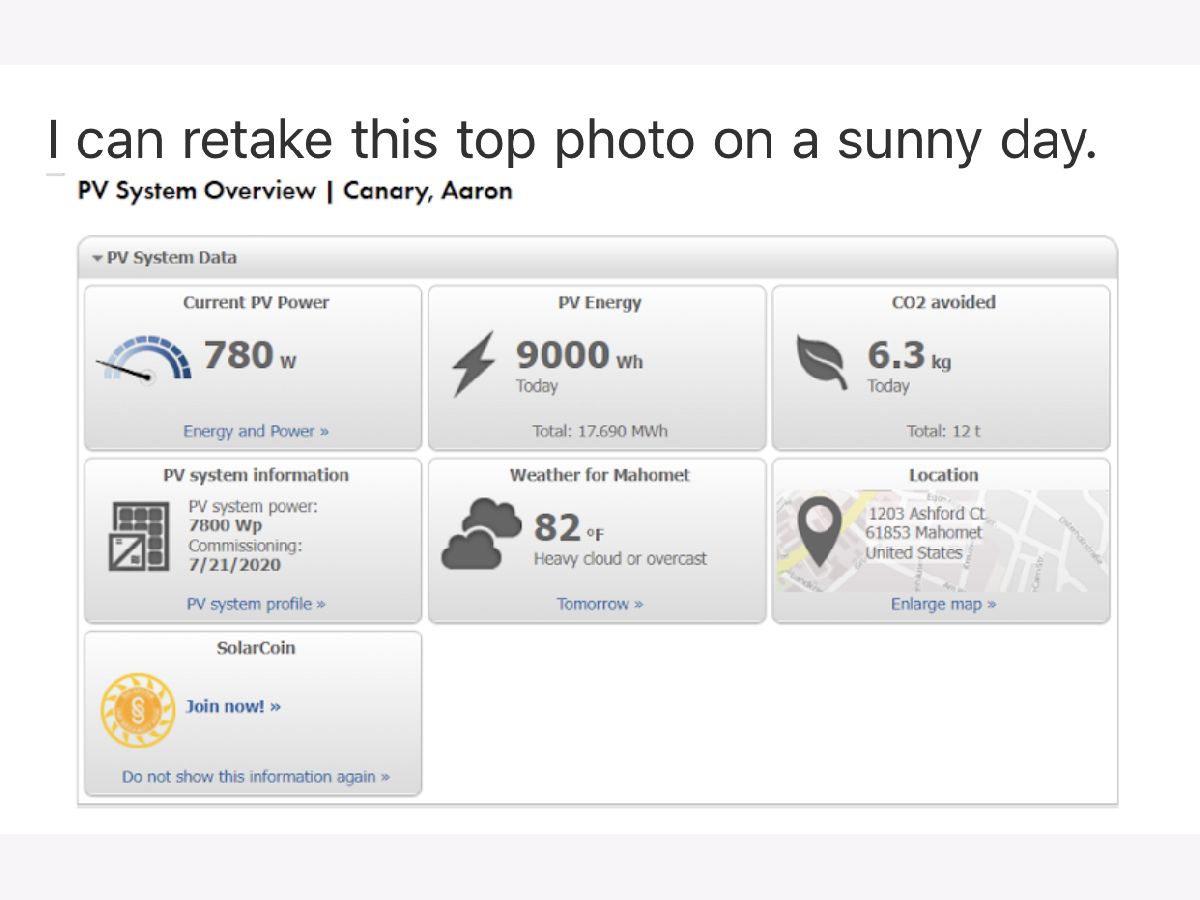The height and width of the screenshot is (900, 1200).
Task: Click the 9000 Wh energy value
Action: point(578,356)
